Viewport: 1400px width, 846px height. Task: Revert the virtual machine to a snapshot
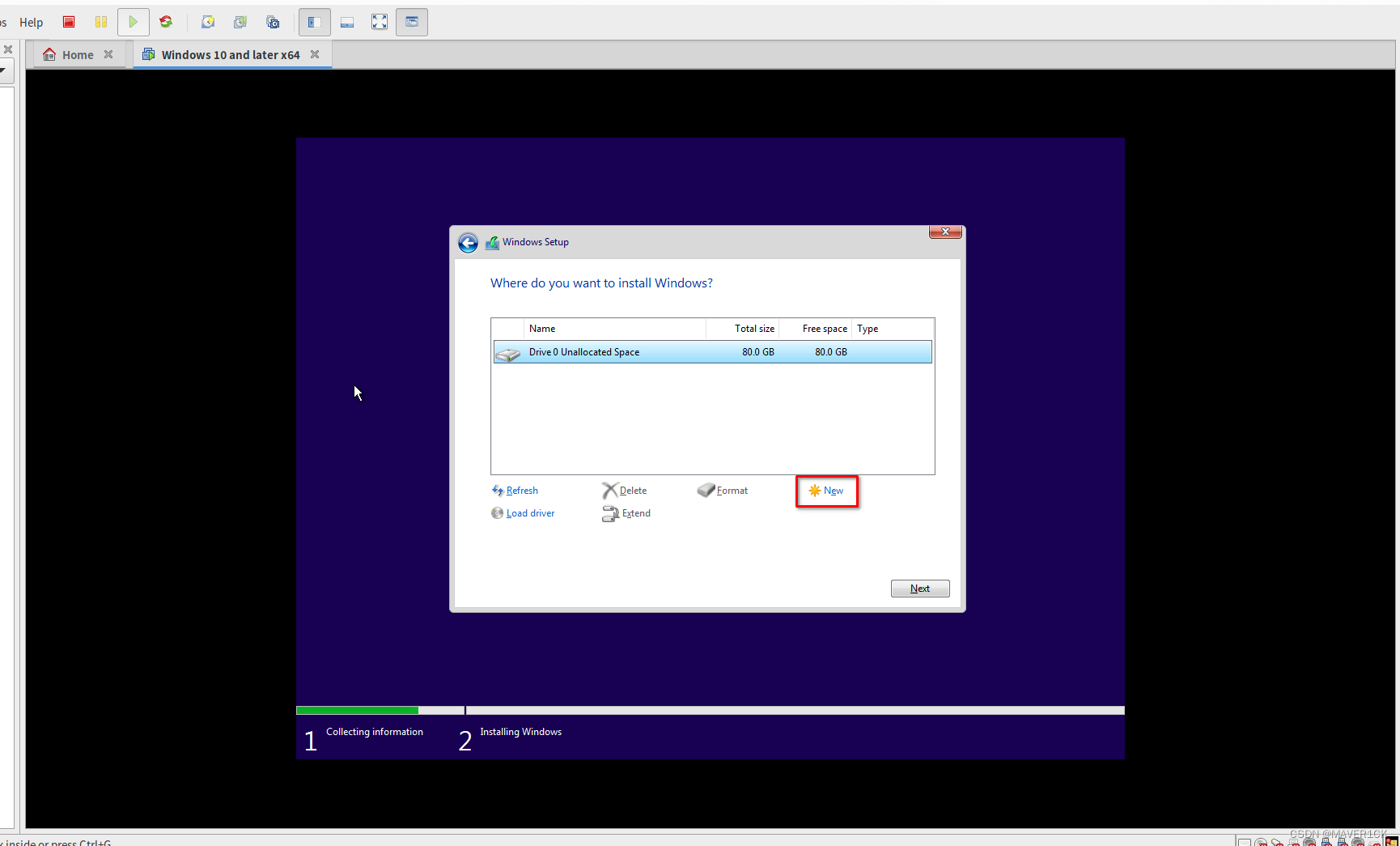point(240,22)
